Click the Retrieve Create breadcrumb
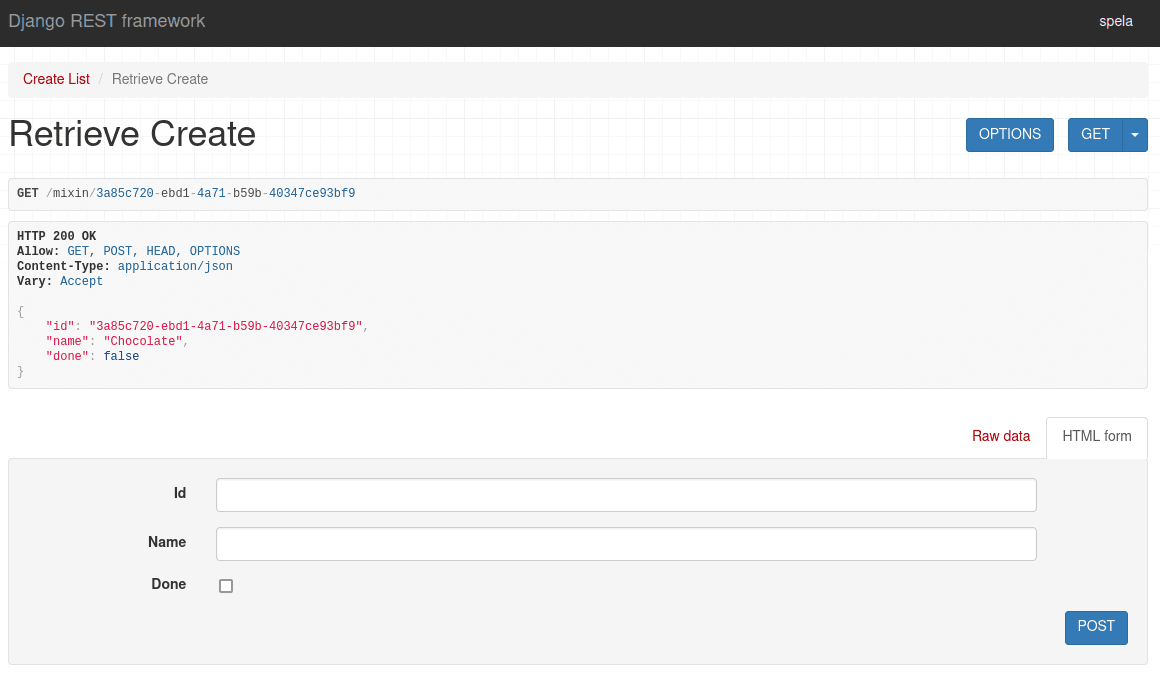The width and height of the screenshot is (1160, 677). click(x=160, y=79)
